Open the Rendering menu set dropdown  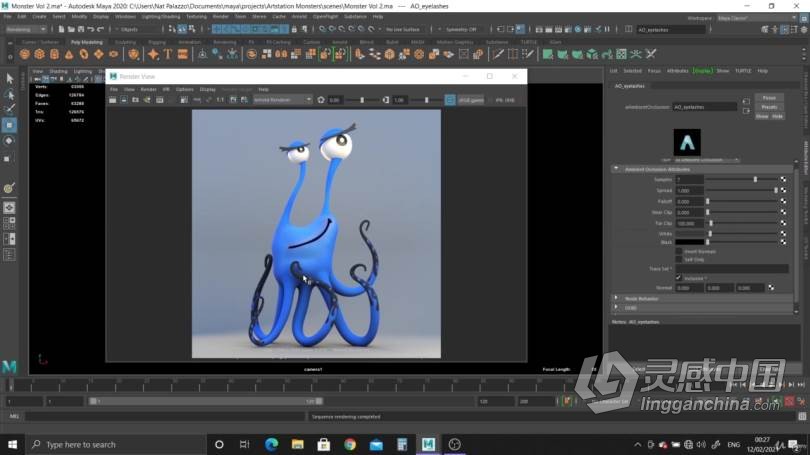point(26,29)
